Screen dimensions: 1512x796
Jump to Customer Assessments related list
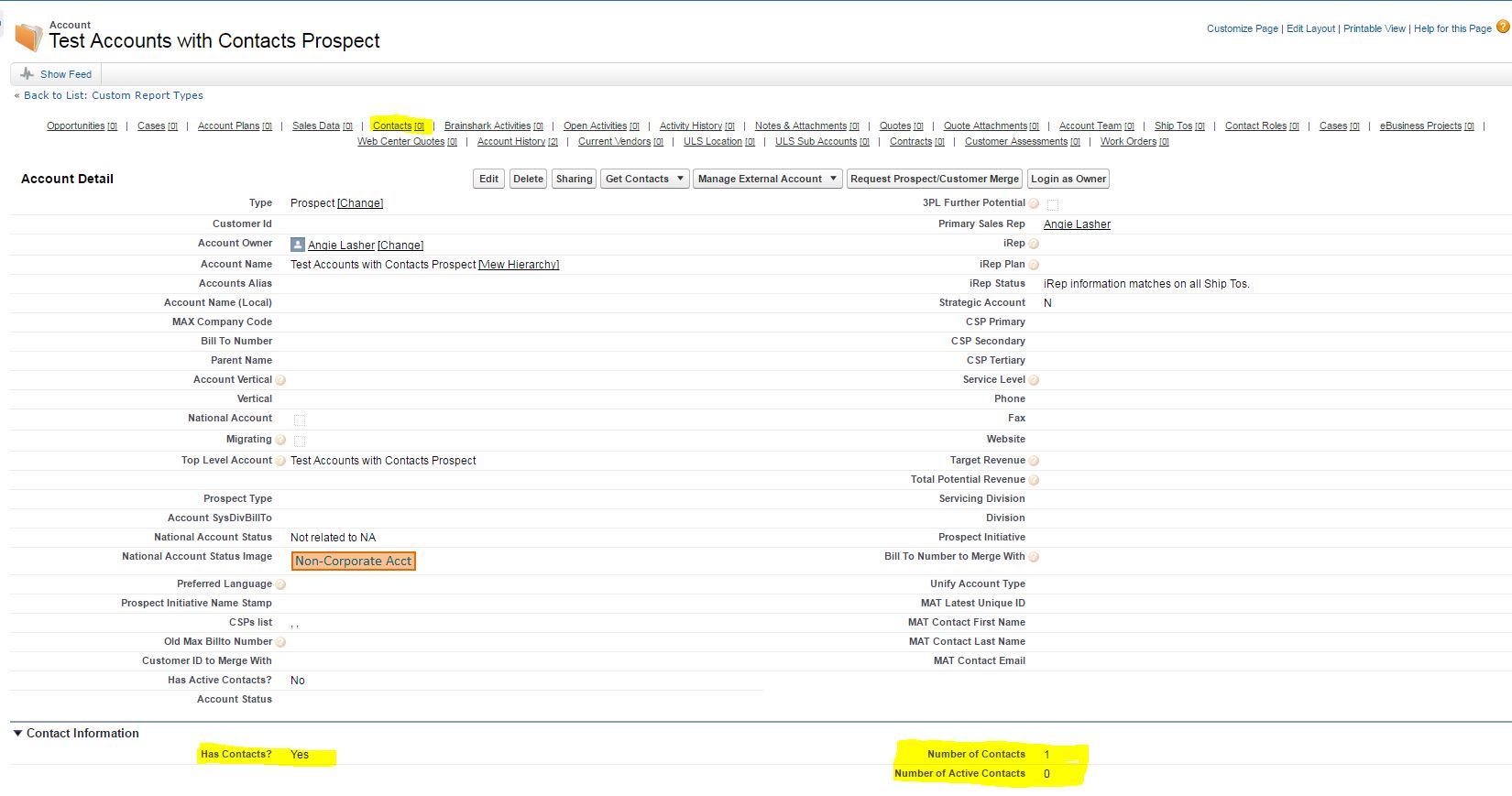tap(1023, 142)
